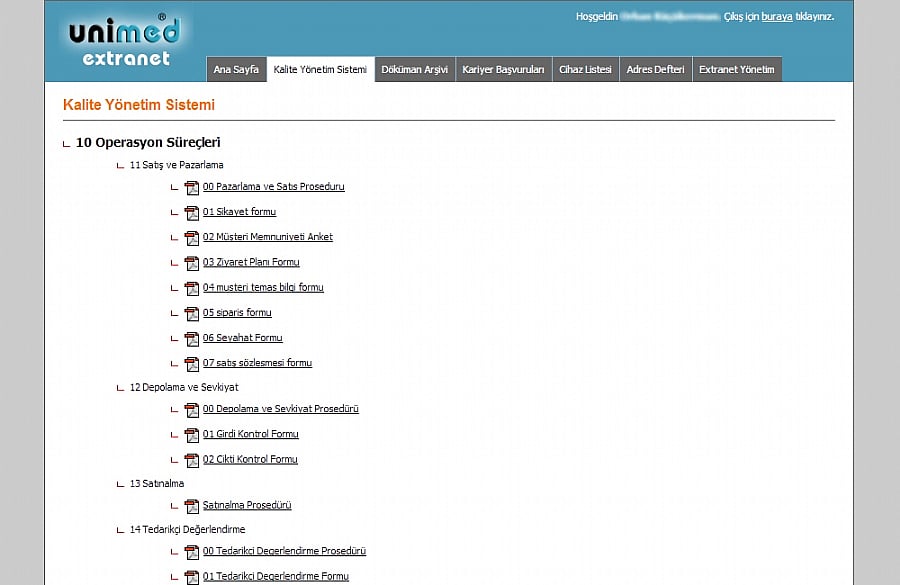Click PDF icon beside 05 siparis formu
The height and width of the screenshot is (585, 900).
click(x=192, y=314)
